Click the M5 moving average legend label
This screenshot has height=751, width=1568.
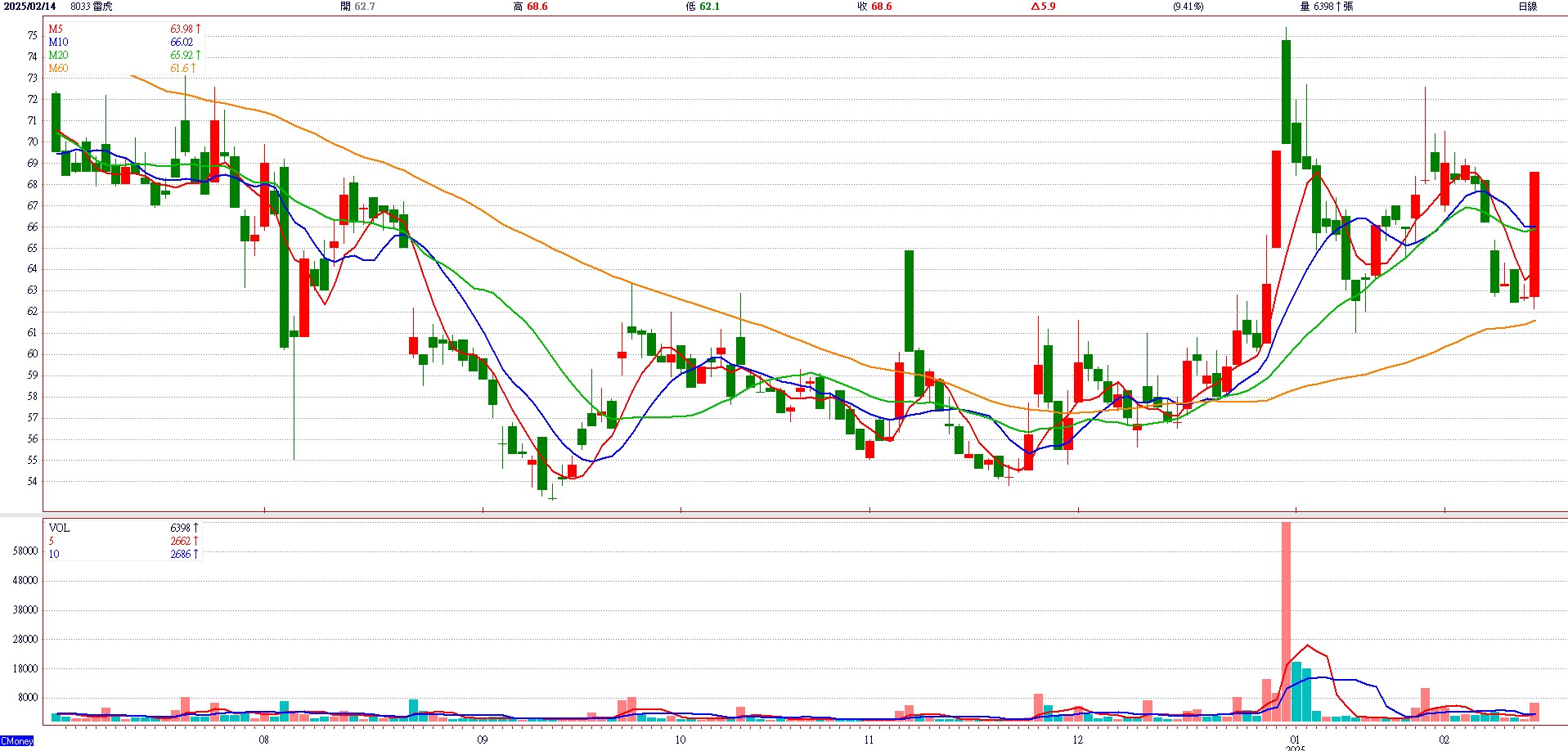tap(56, 29)
